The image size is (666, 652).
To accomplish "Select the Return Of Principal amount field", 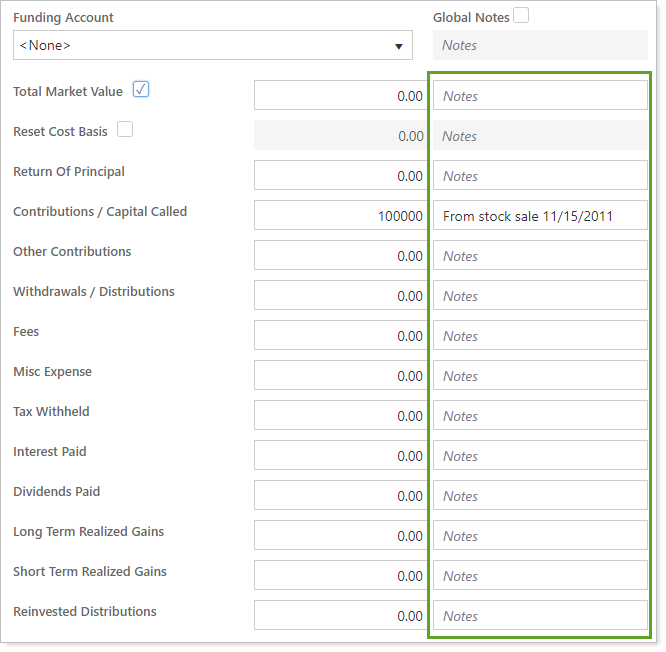I will pos(340,176).
